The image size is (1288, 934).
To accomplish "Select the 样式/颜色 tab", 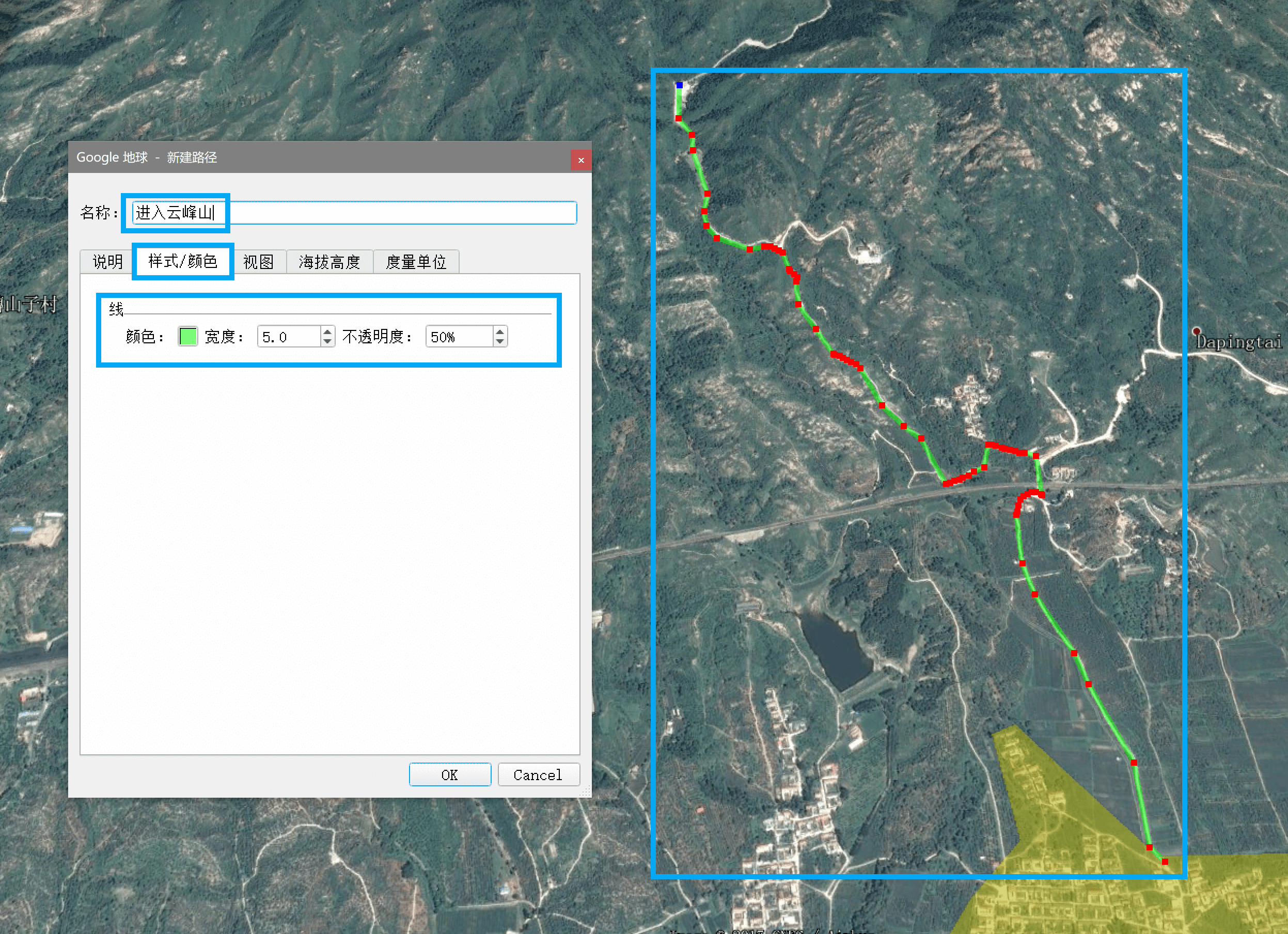I will pos(182,261).
